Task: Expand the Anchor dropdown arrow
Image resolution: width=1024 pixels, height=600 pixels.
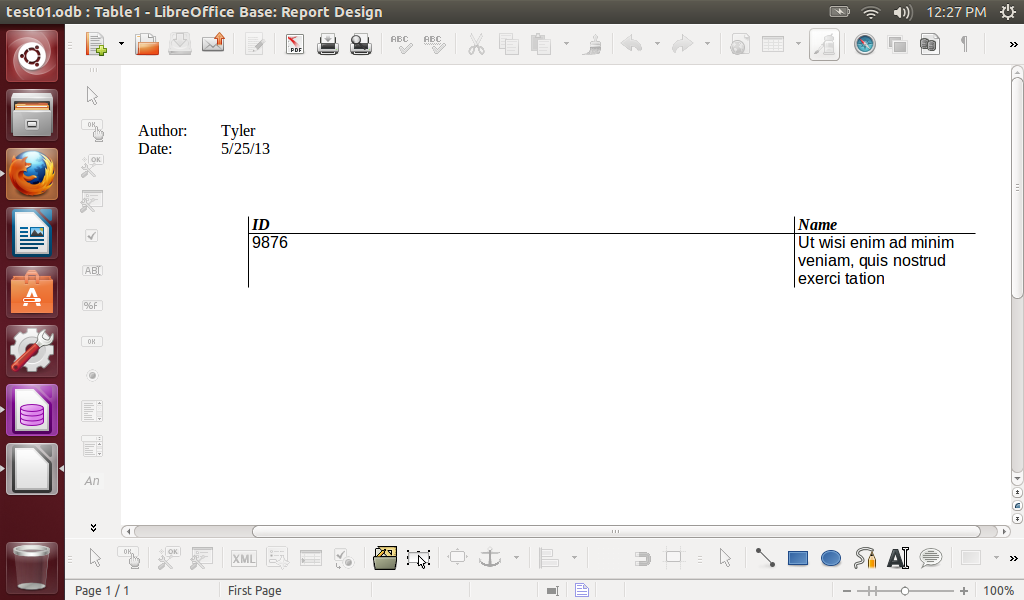Action: pyautogui.click(x=516, y=558)
